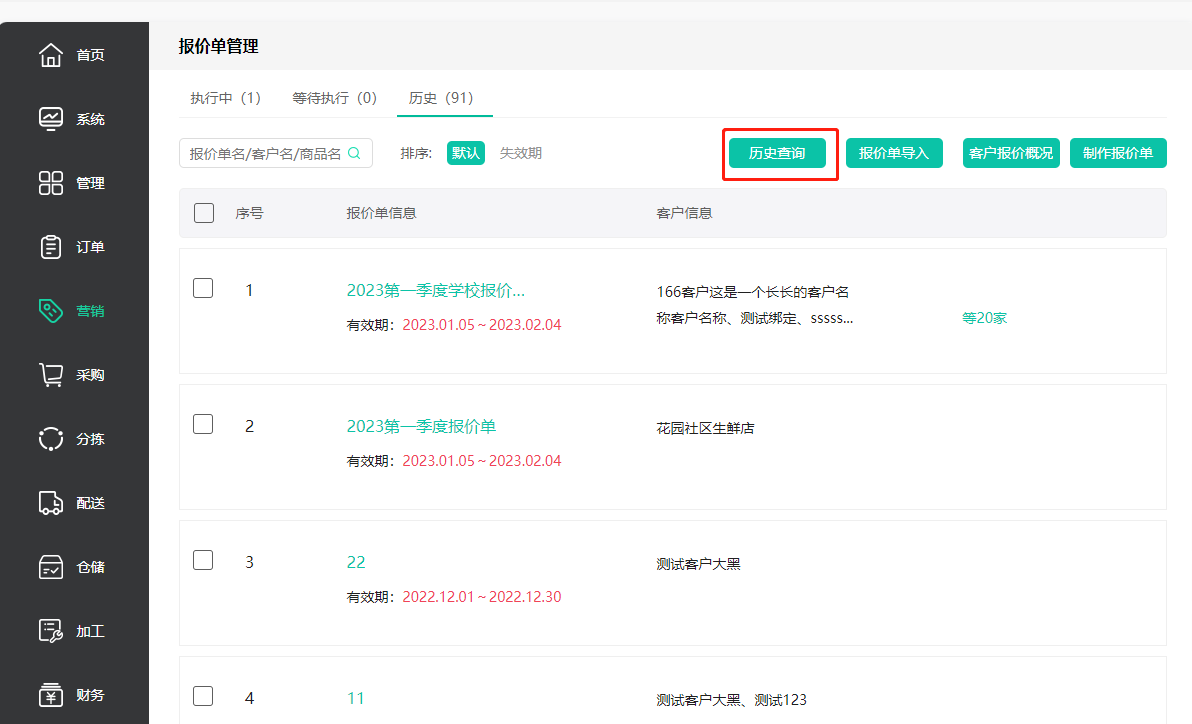Click the search magnifier icon
The image size is (1192, 724).
354,152
